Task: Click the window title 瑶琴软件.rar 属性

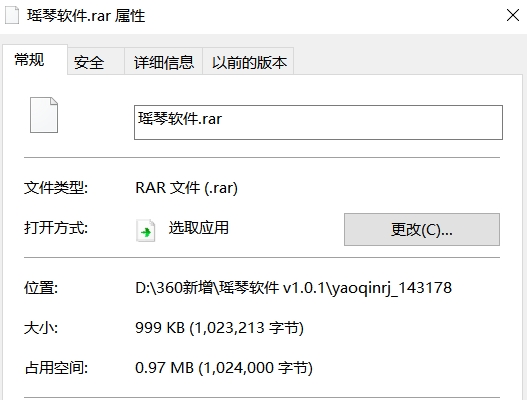Action: click(86, 16)
